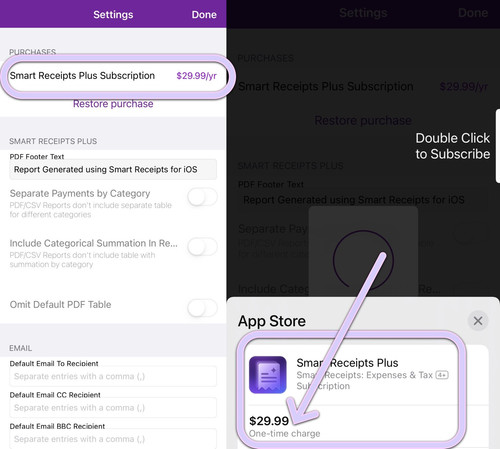This screenshot has height=449, width=500.
Task: Tap the Double Click to Subscribe prompt
Action: (x=453, y=146)
